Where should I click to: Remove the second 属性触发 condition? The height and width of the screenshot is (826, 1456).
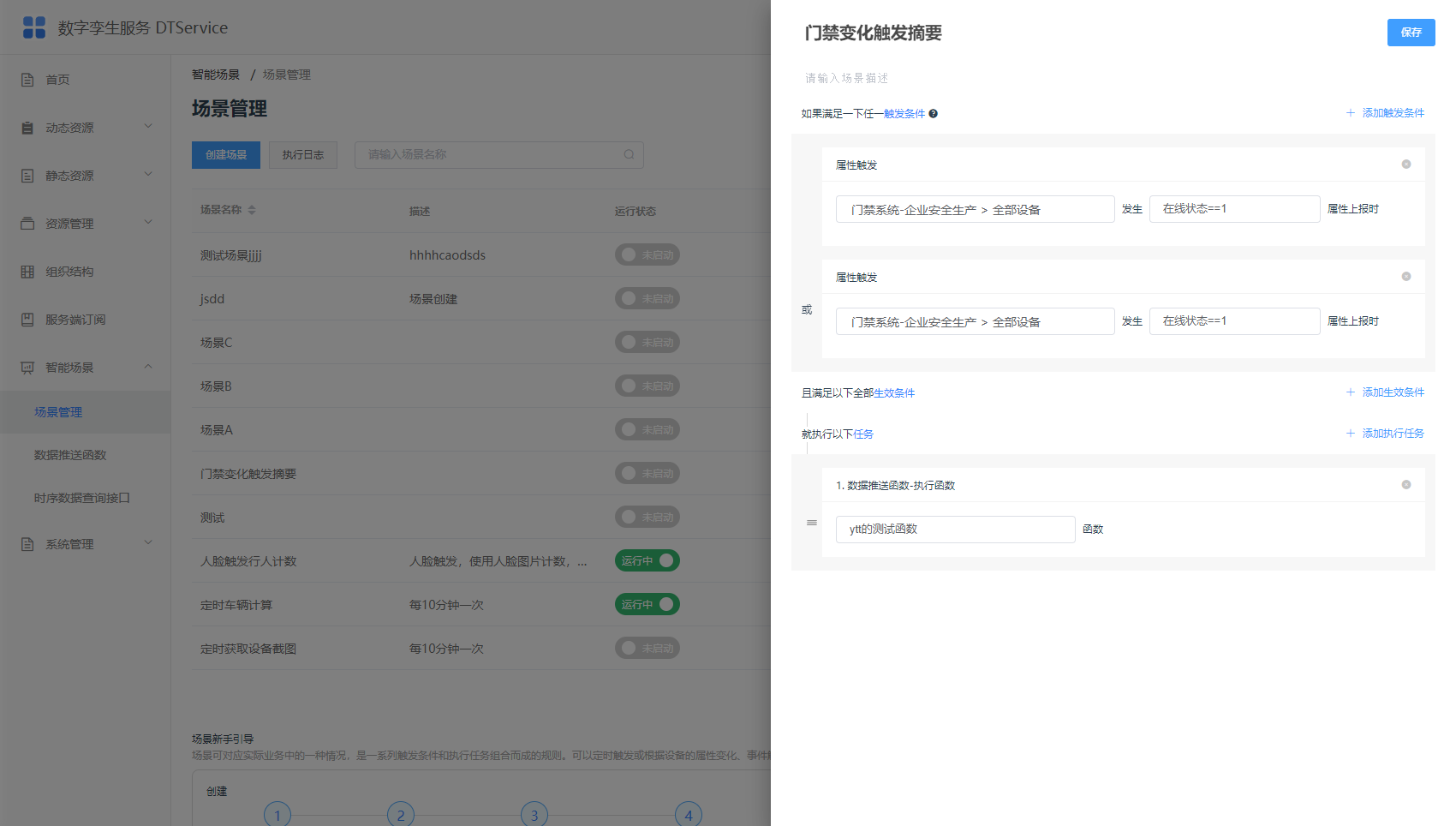(1405, 277)
